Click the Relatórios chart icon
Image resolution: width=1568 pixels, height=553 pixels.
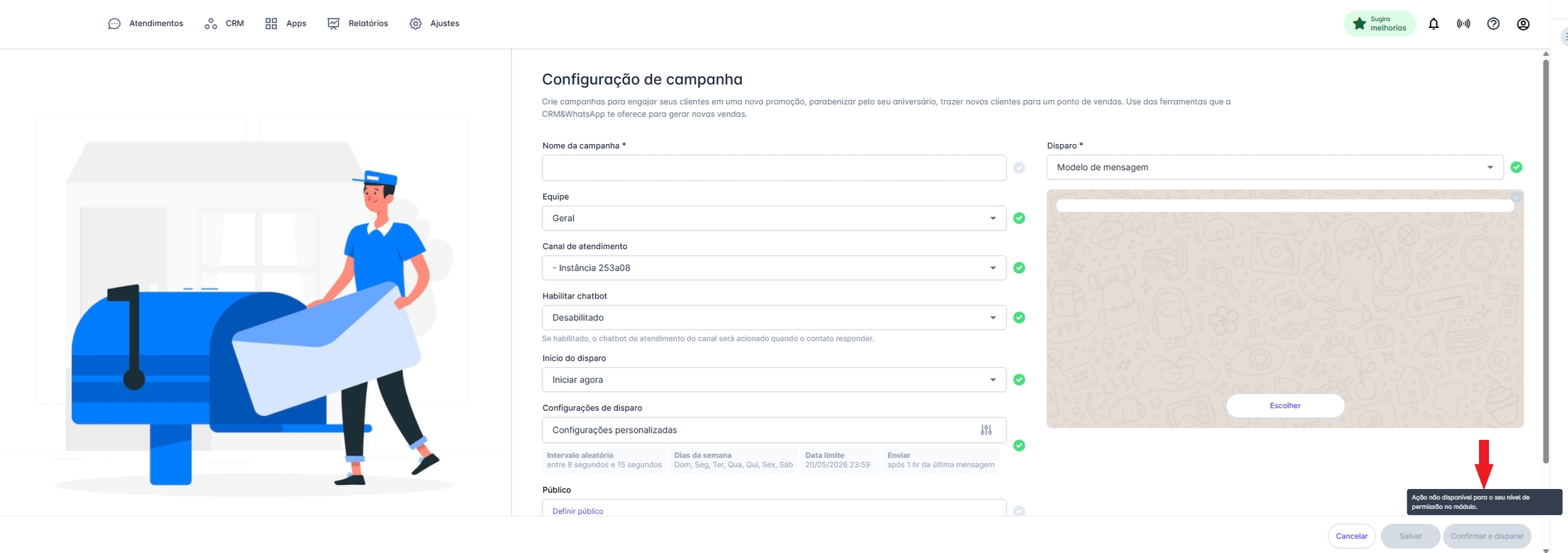(333, 24)
